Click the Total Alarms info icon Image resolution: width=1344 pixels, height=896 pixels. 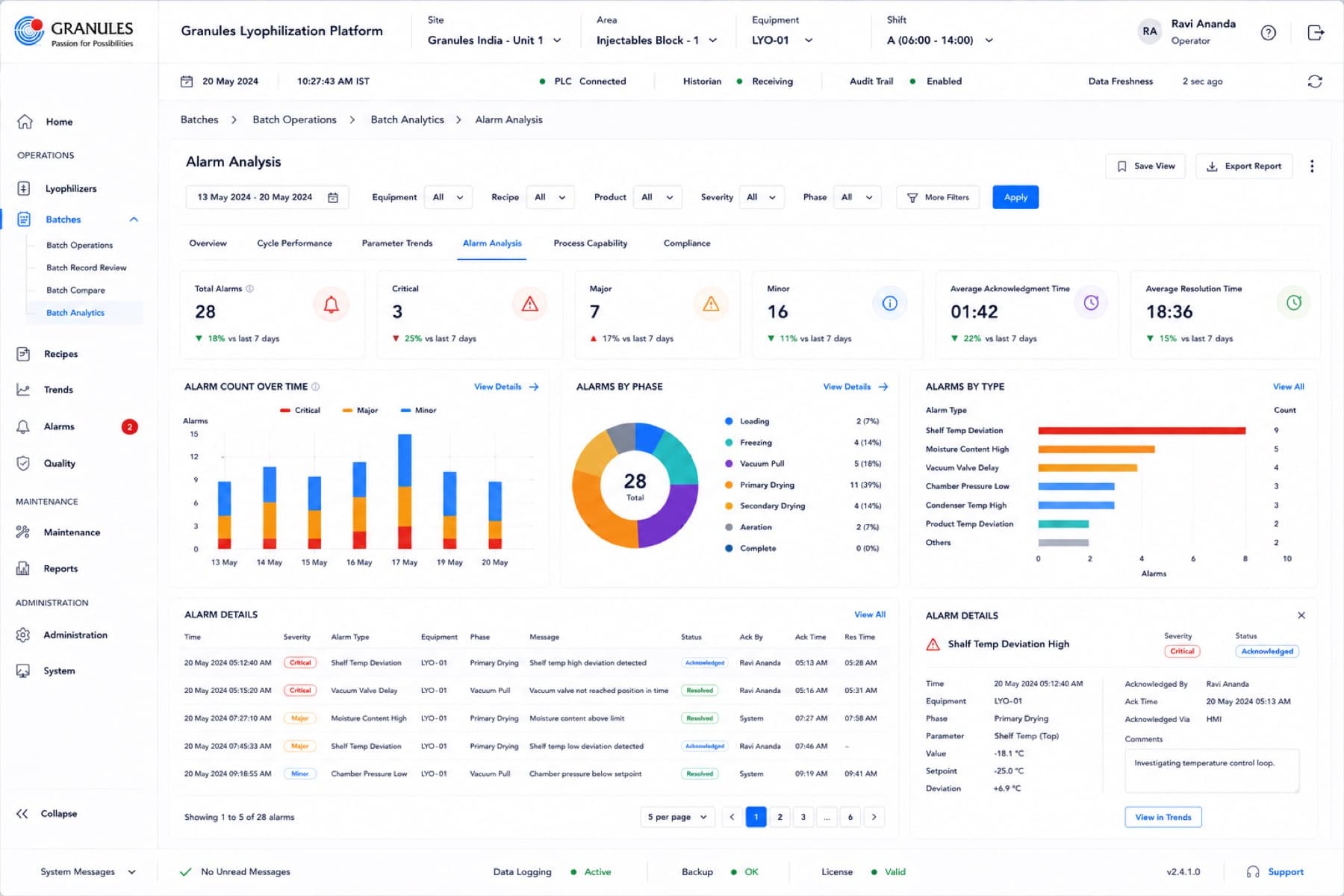click(250, 288)
